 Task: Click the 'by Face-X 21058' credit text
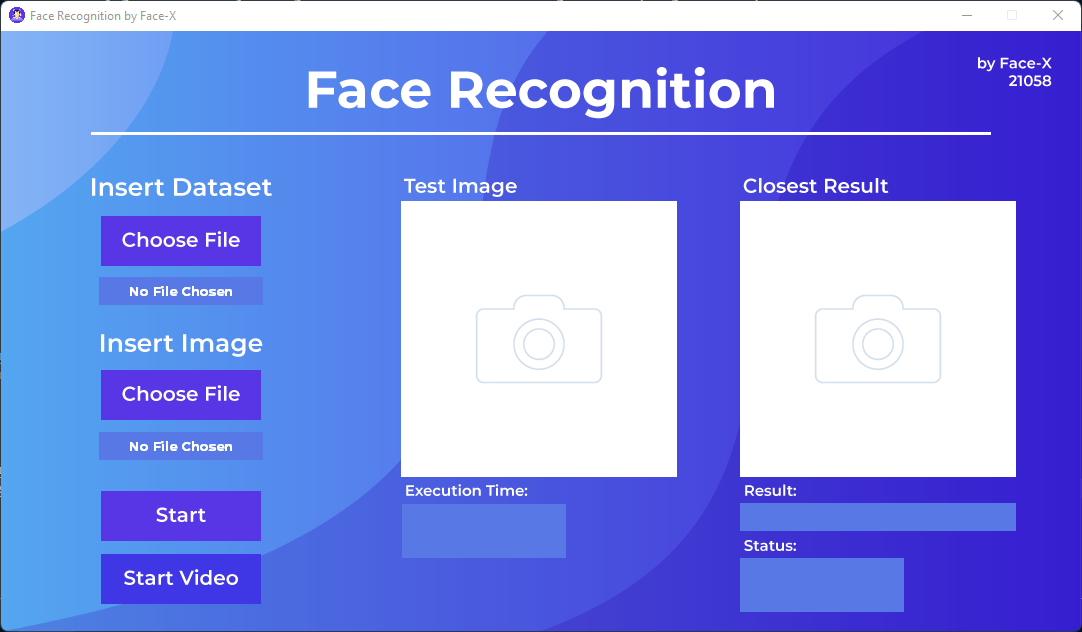tap(1014, 72)
